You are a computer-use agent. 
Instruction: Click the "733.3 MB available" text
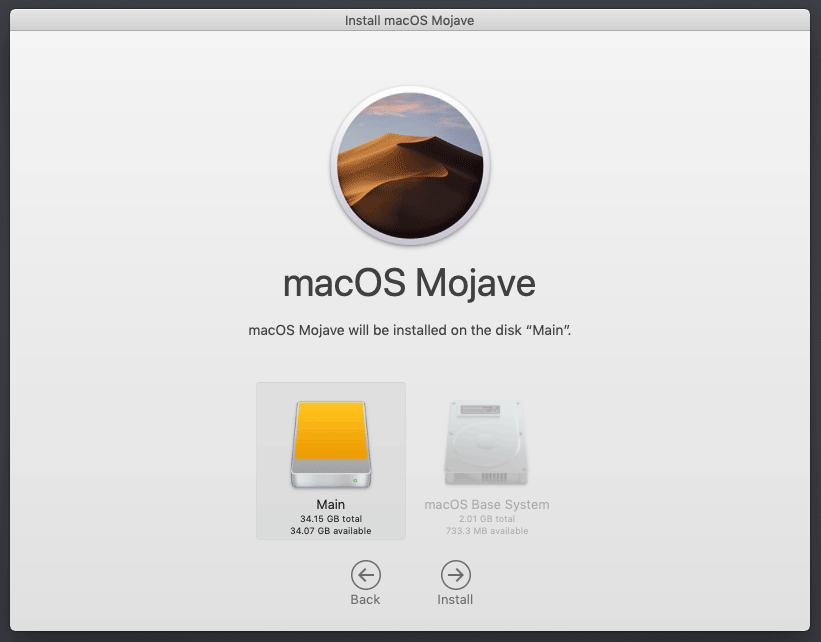tap(486, 530)
